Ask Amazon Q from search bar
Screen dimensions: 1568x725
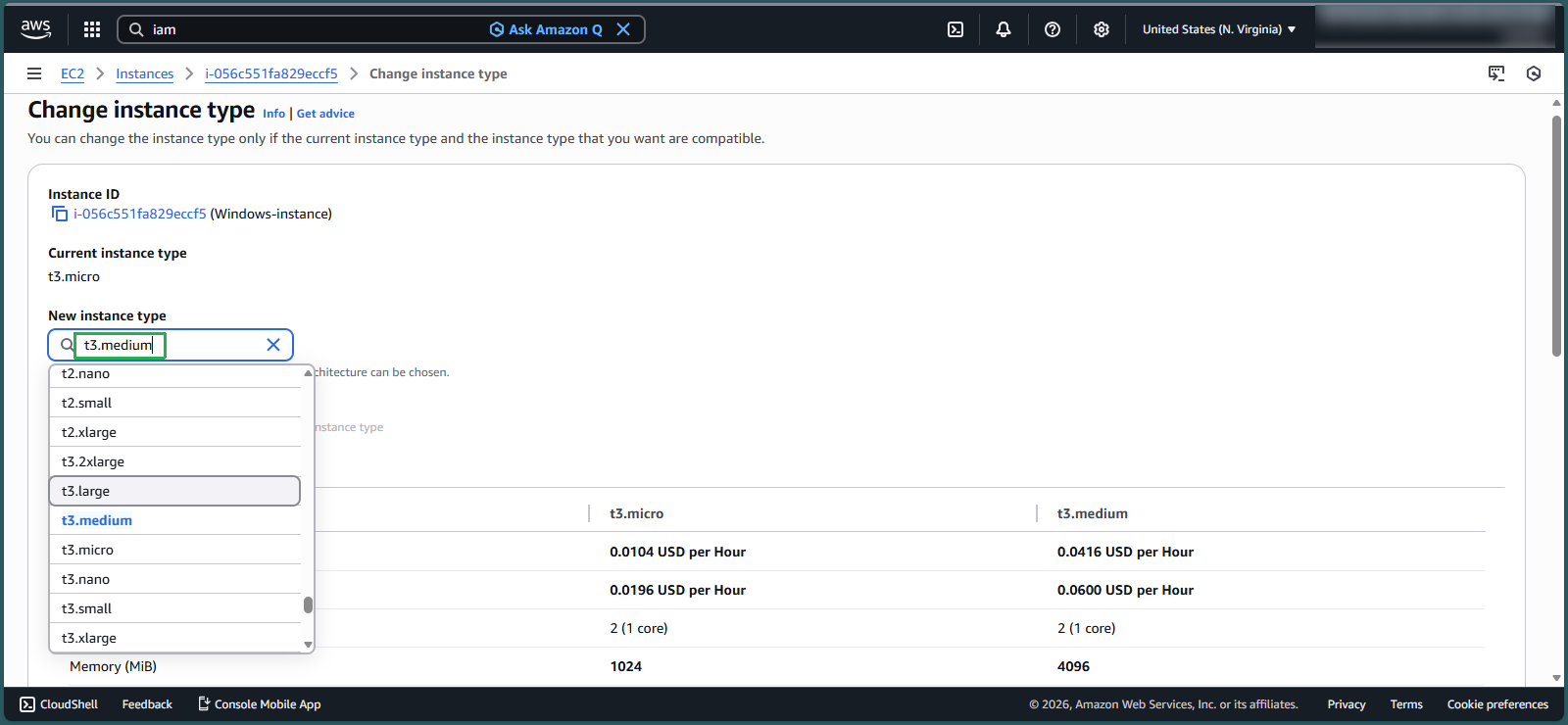point(546,29)
